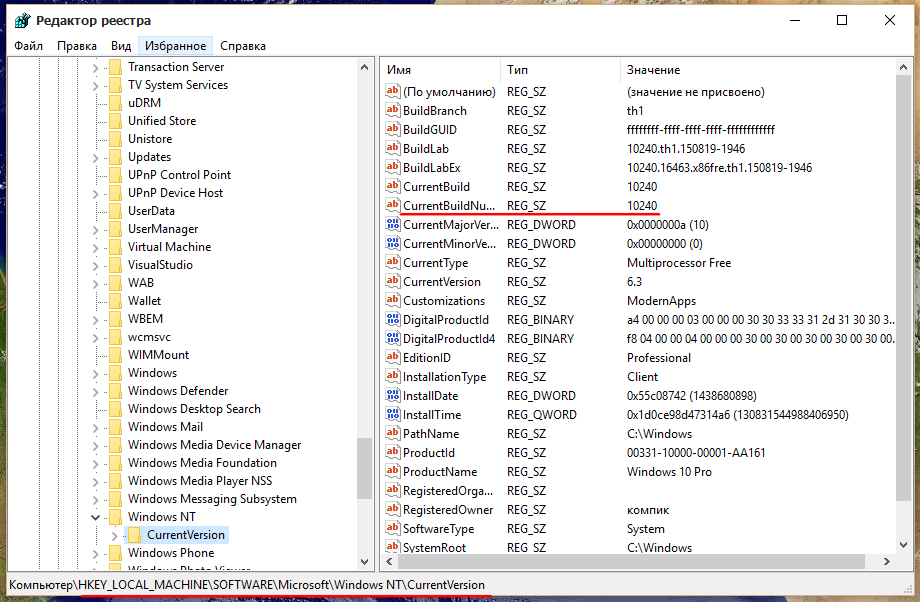
Task: Select the wcmsvc key
Action: (150, 337)
